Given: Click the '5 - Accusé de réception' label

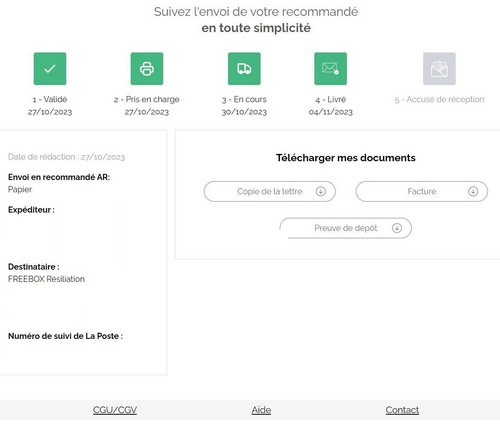Looking at the screenshot, I should point(439,99).
